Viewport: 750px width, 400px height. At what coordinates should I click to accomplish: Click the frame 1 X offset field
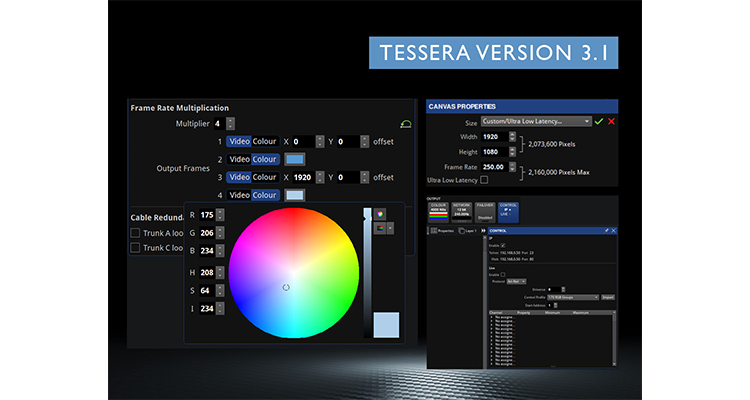(x=304, y=142)
